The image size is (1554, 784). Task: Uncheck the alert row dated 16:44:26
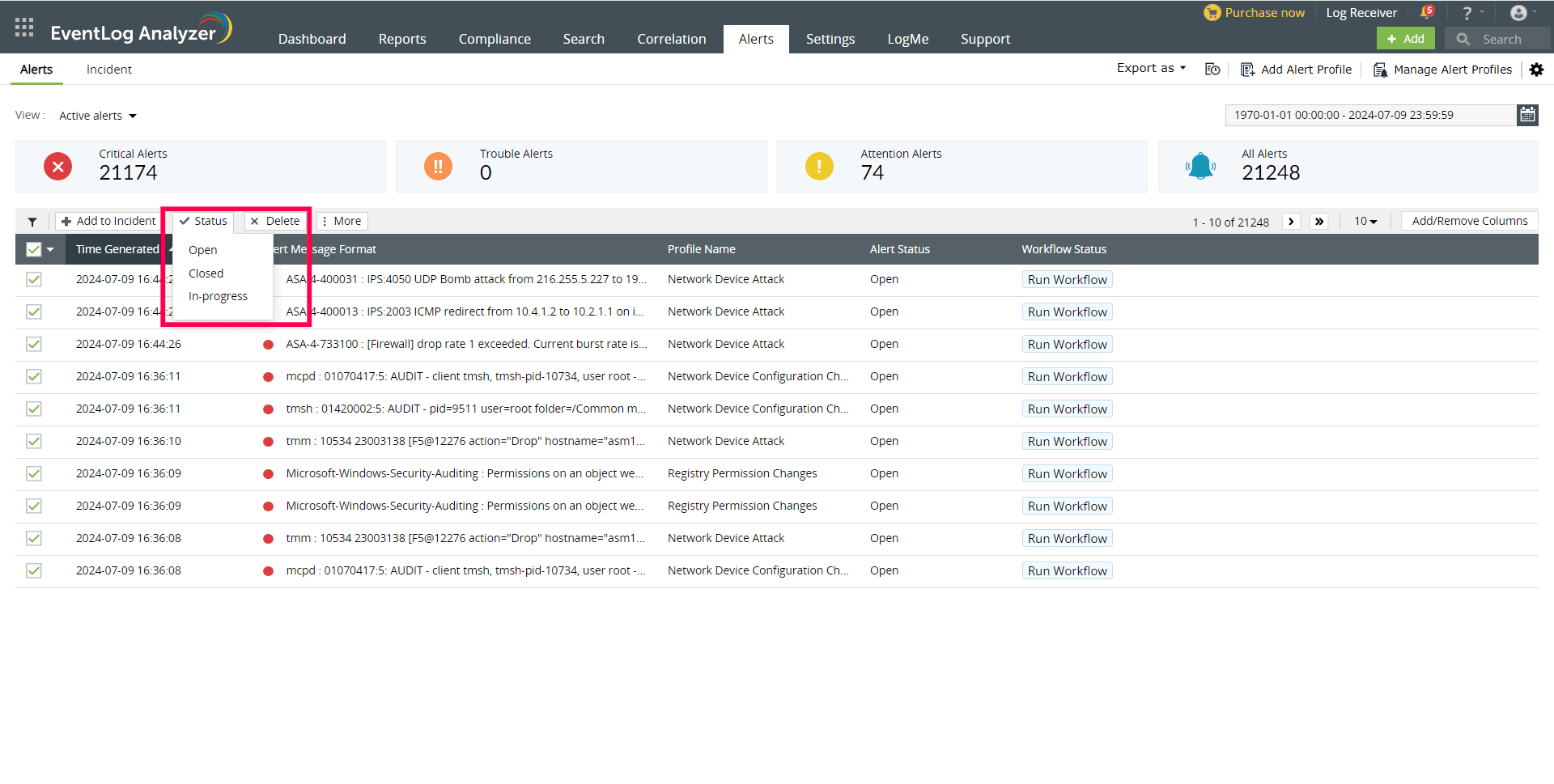pos(34,344)
